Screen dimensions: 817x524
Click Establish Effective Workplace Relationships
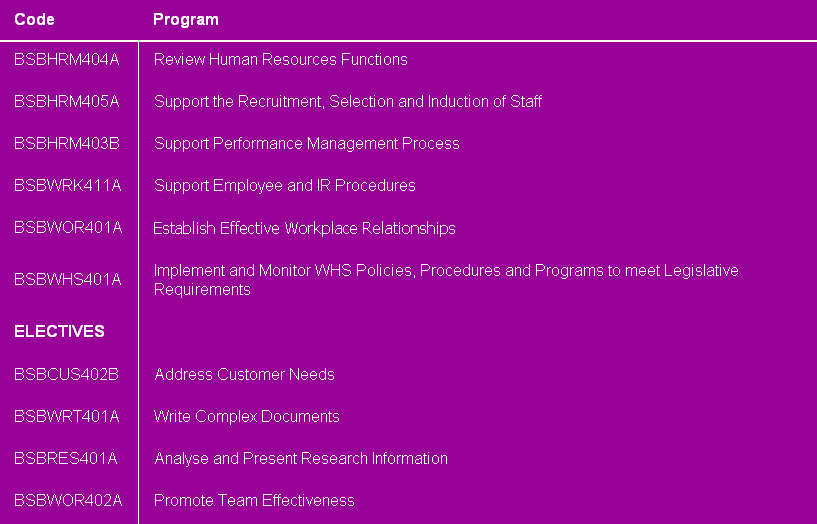304,228
